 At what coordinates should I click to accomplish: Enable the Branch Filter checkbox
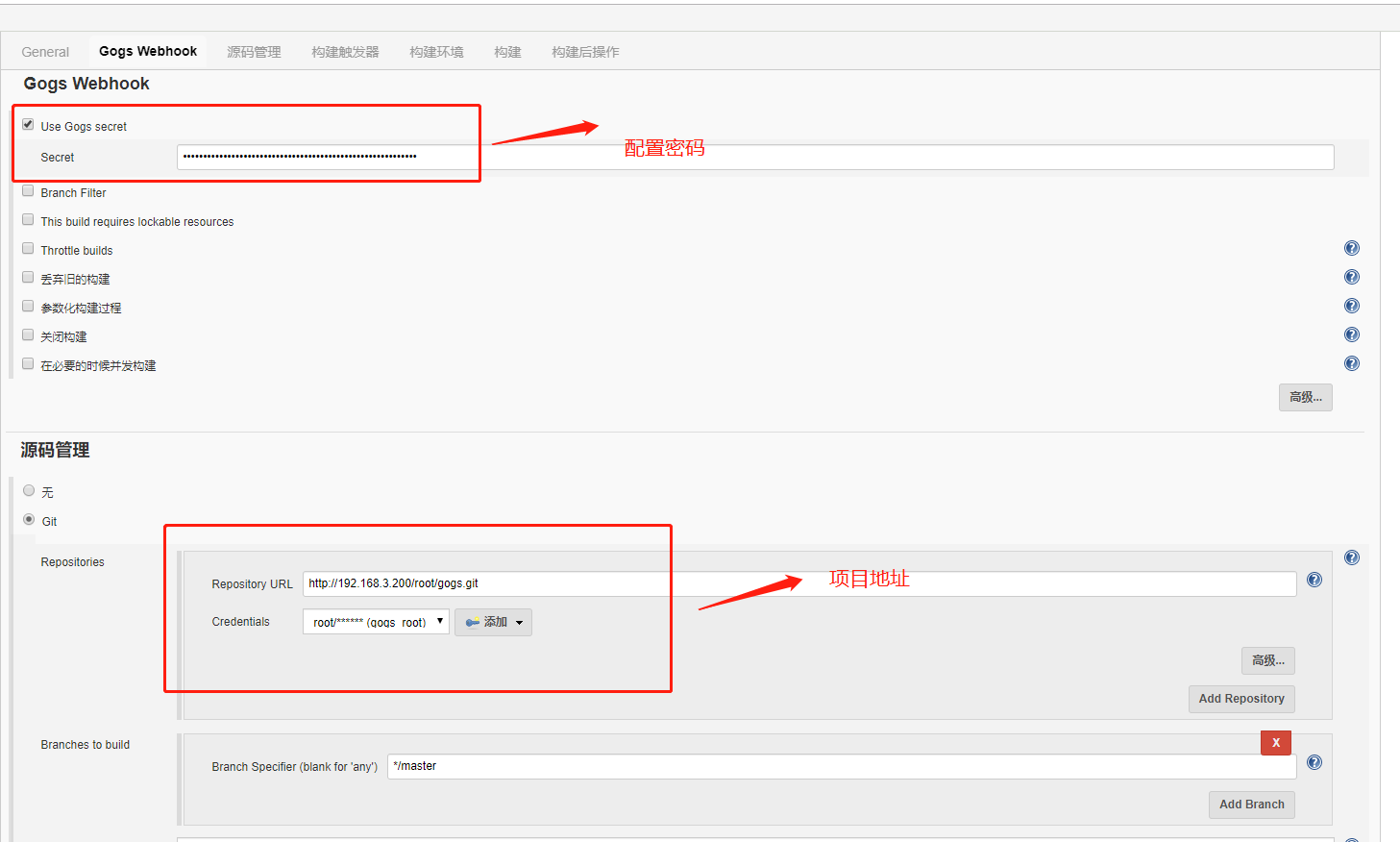point(28,190)
